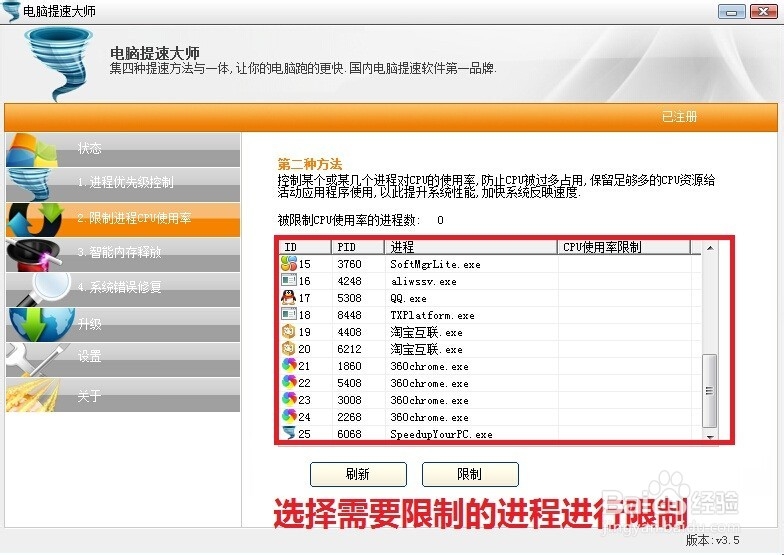
Task: Click the magic hat icon beside 智能内存释放
Action: coord(33,255)
